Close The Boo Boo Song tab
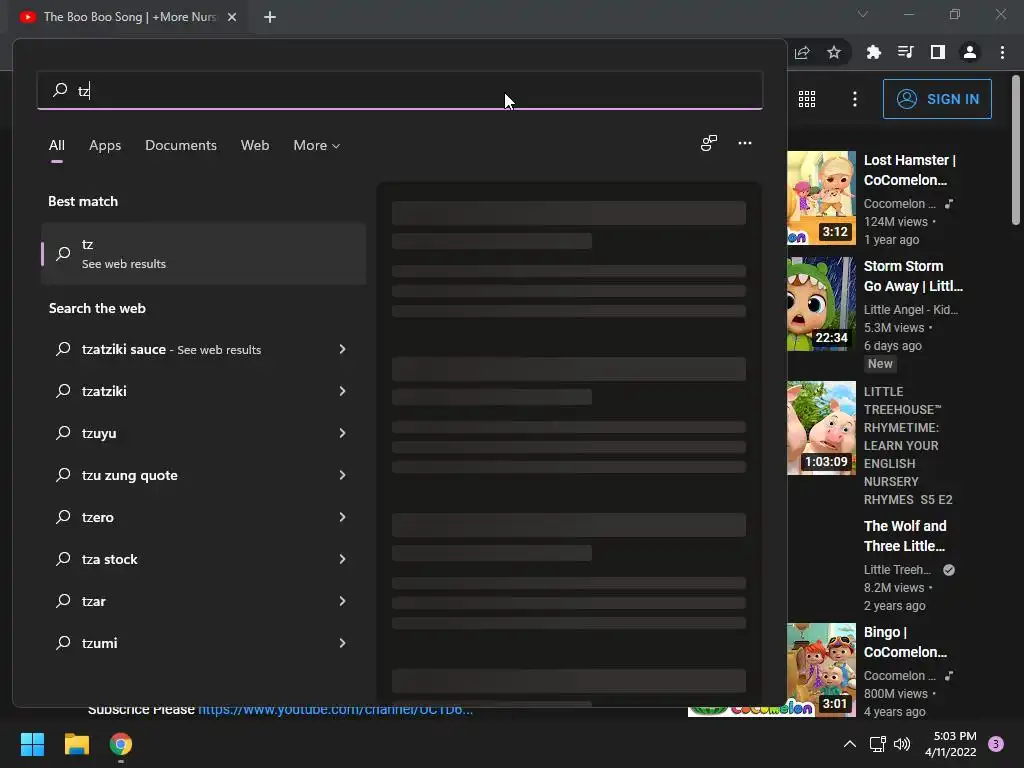The height and width of the screenshot is (768, 1024). [x=232, y=17]
